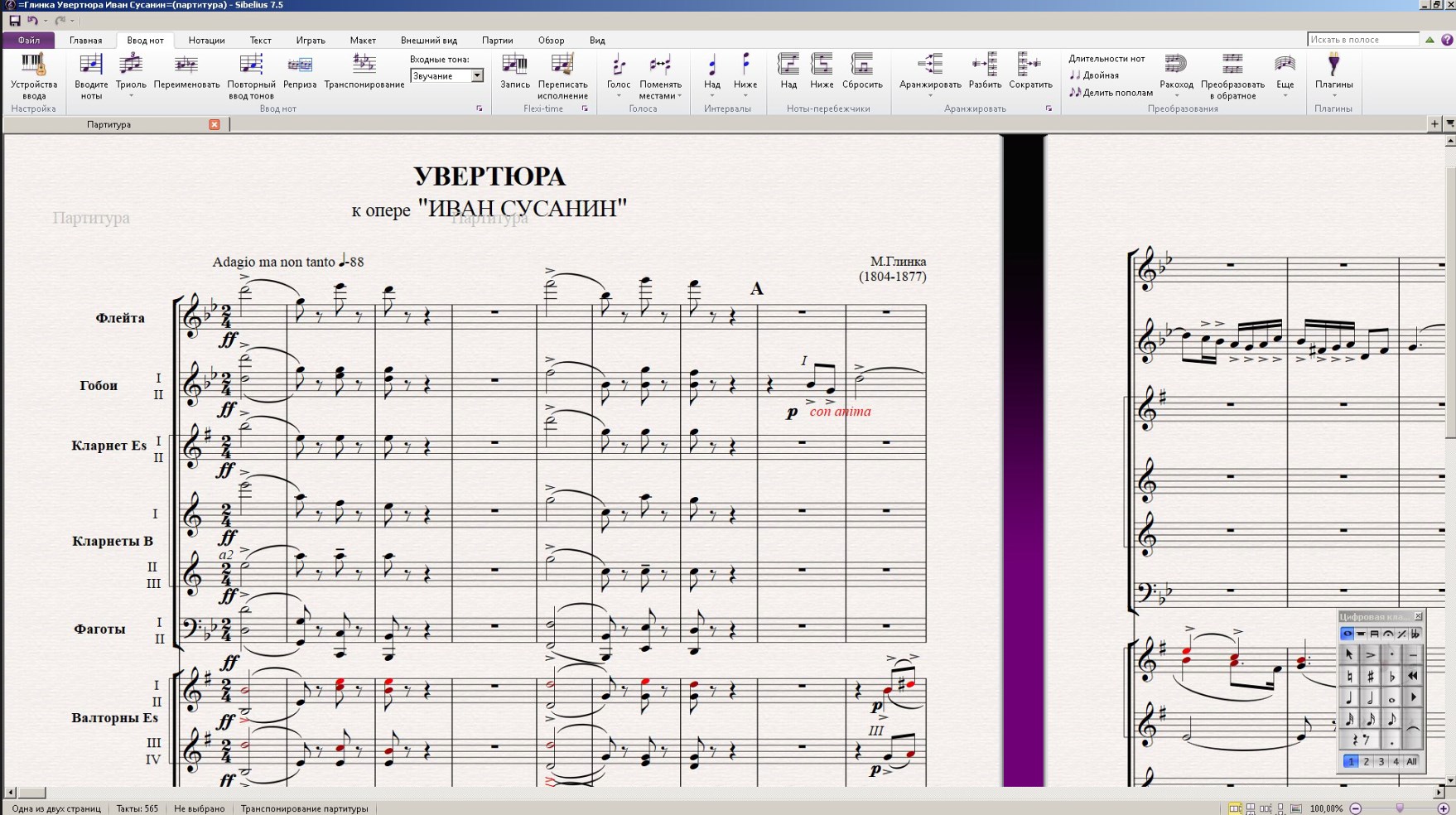Click zoom in plus button in status bar

click(1443, 808)
